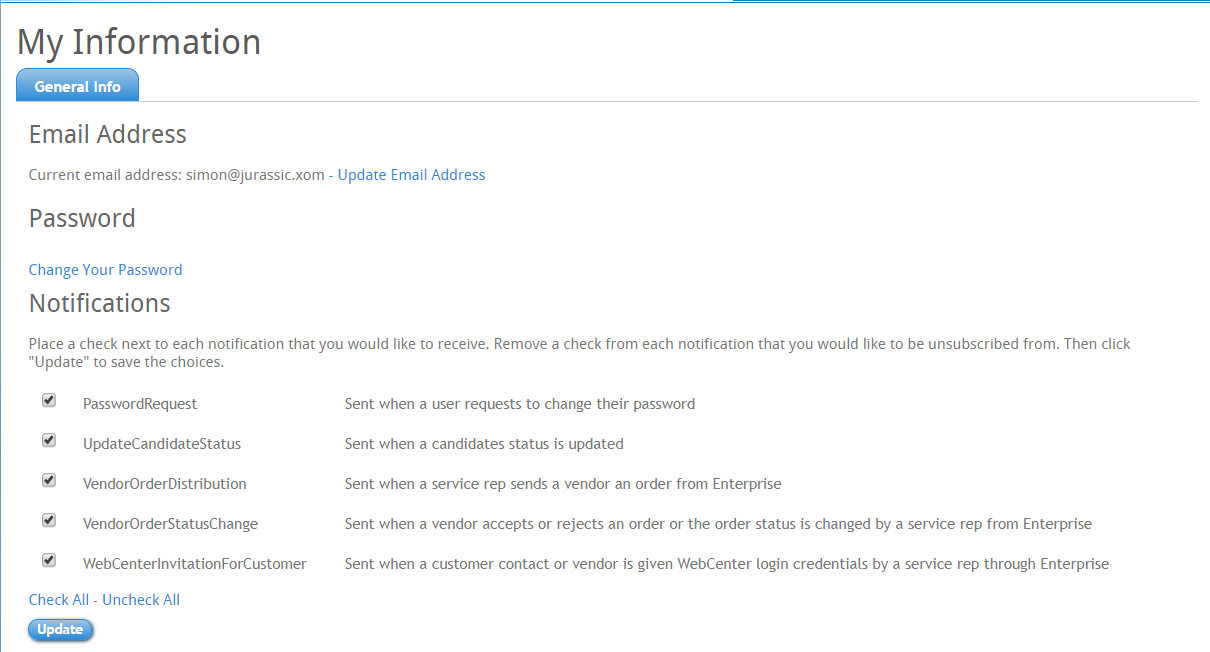Click the WebCenterInvitationForCustomer label text
Image resolution: width=1210 pixels, height=652 pixels.
pos(194,564)
